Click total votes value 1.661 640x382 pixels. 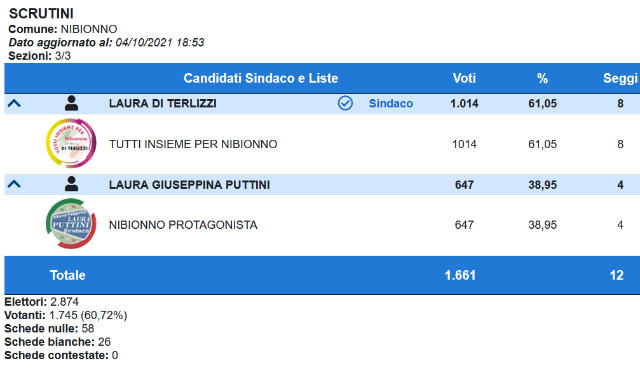point(460,275)
